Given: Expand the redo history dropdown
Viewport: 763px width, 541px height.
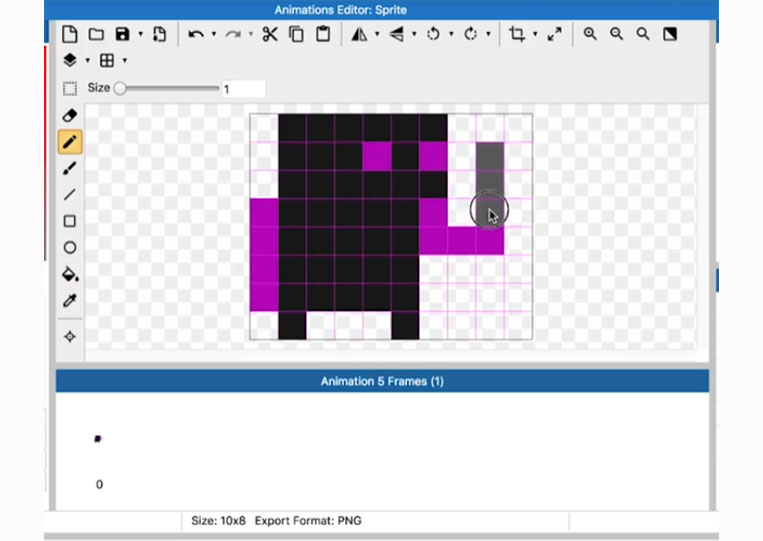Looking at the screenshot, I should tap(251, 34).
